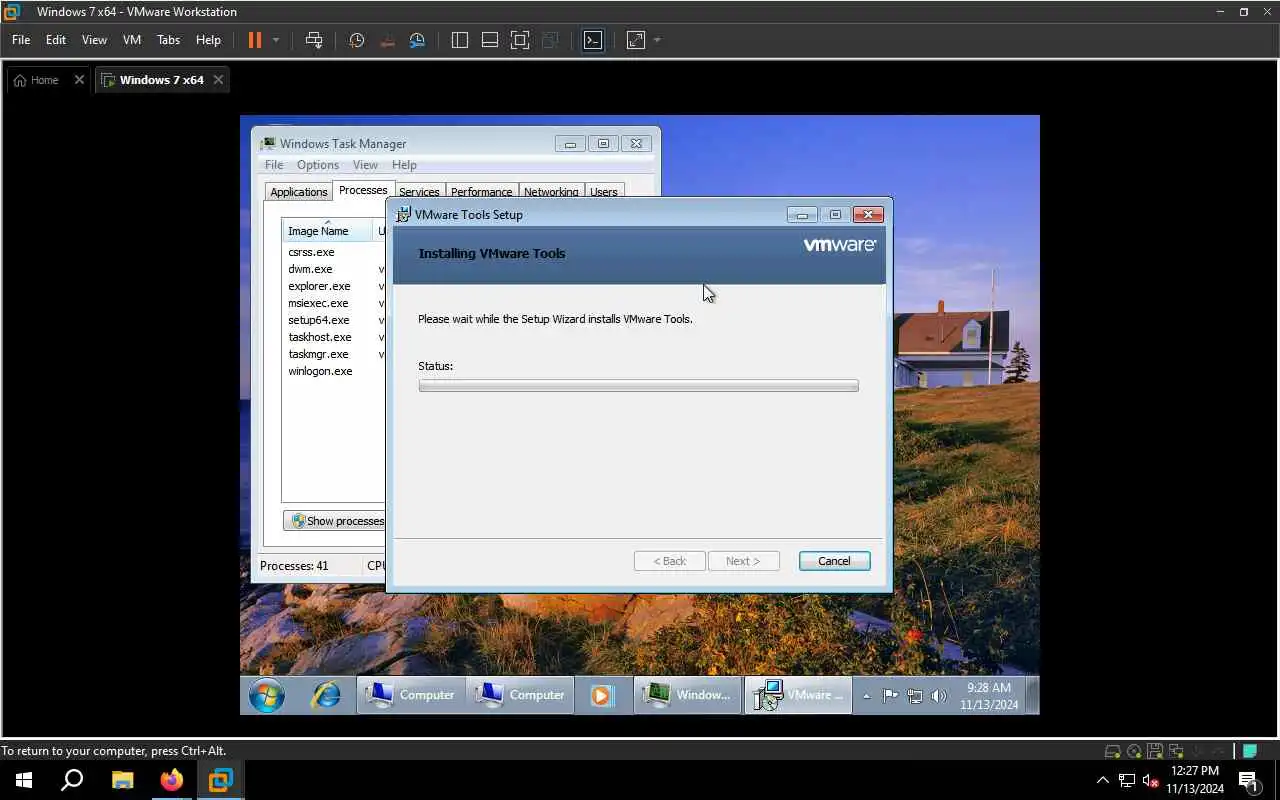Cancel the VMware Tools installation
Screen dimensions: 1280x800
point(834,561)
